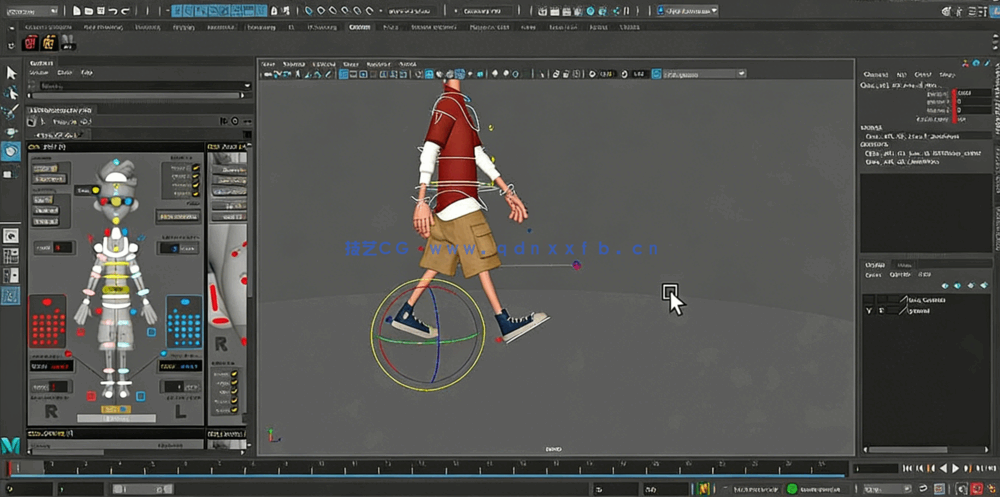1000x497 pixels.
Task: Open the highlighted Custom shelf tab
Action: (x=359, y=27)
